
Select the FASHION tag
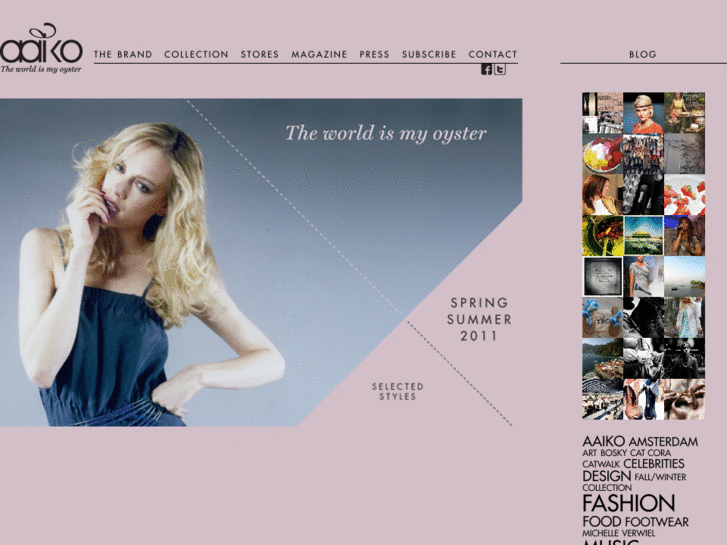[629, 503]
